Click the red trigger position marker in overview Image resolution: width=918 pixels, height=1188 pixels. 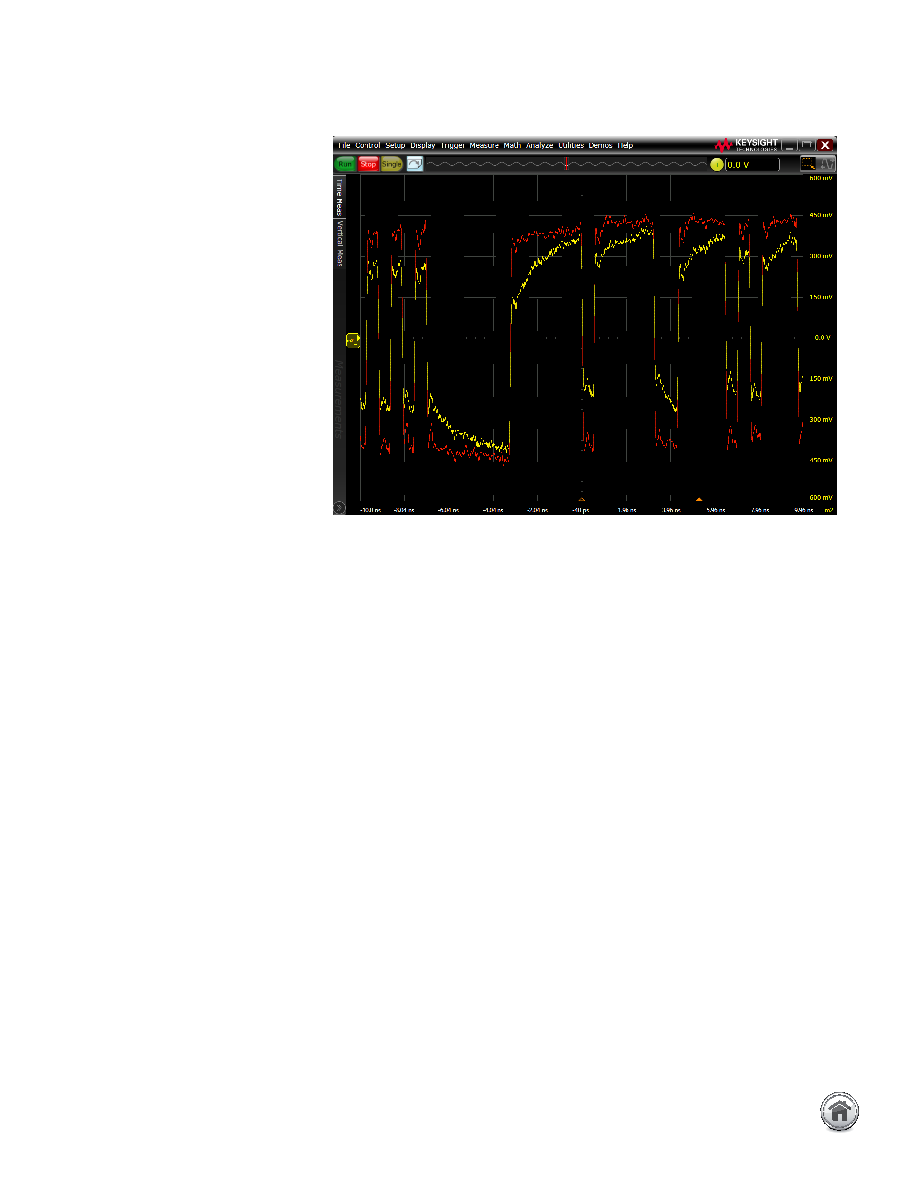click(566, 164)
